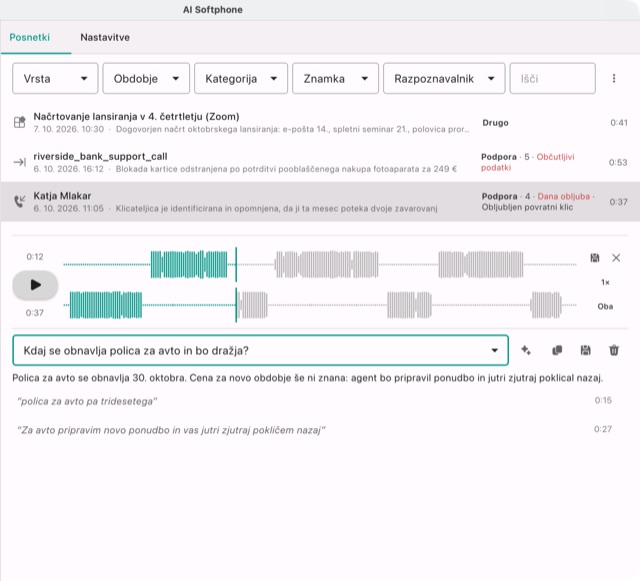
Task: Run the AI sparkle generate icon
Action: (526, 350)
